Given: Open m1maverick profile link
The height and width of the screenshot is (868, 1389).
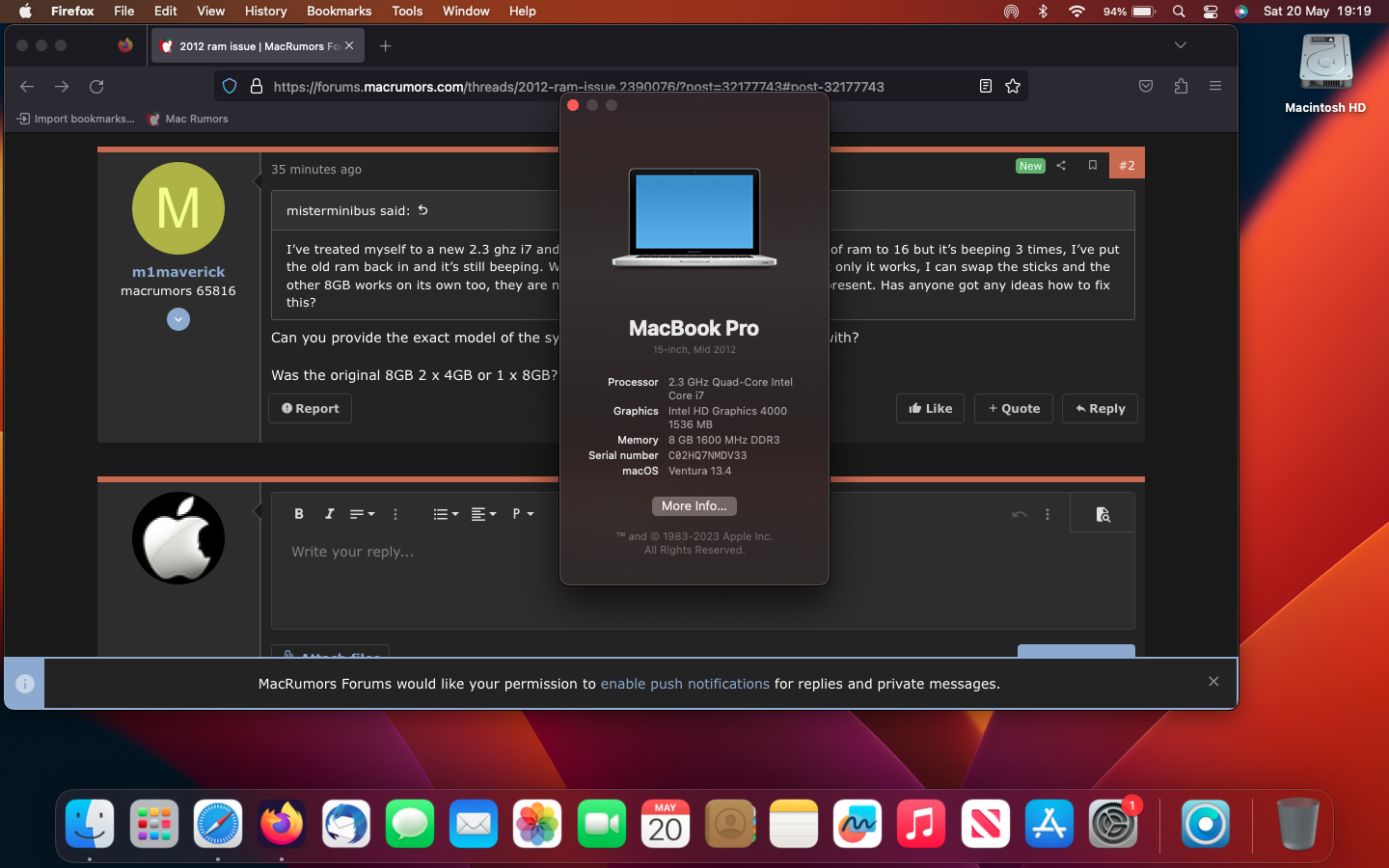Looking at the screenshot, I should [178, 272].
